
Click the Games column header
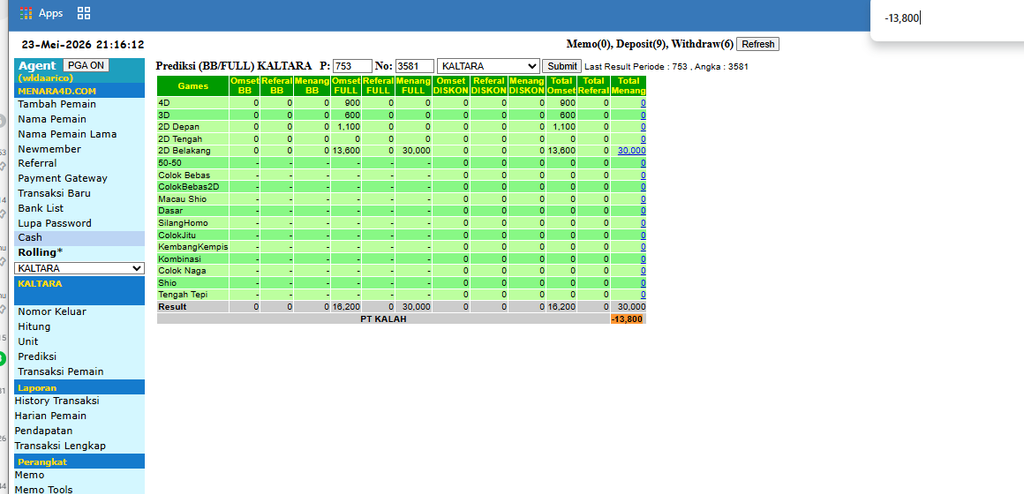[193, 86]
